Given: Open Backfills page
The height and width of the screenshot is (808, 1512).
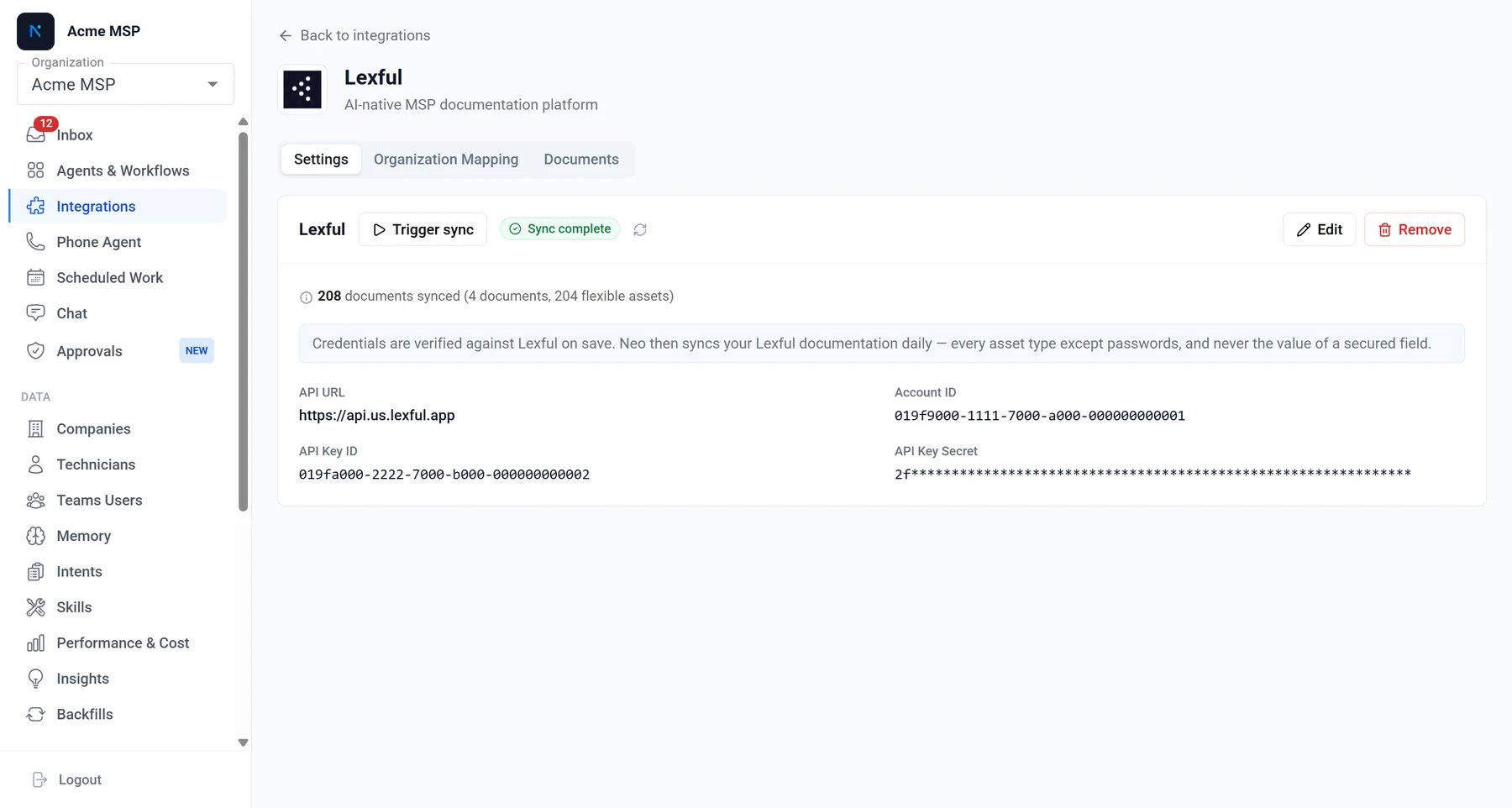Looking at the screenshot, I should (x=118, y=714).
